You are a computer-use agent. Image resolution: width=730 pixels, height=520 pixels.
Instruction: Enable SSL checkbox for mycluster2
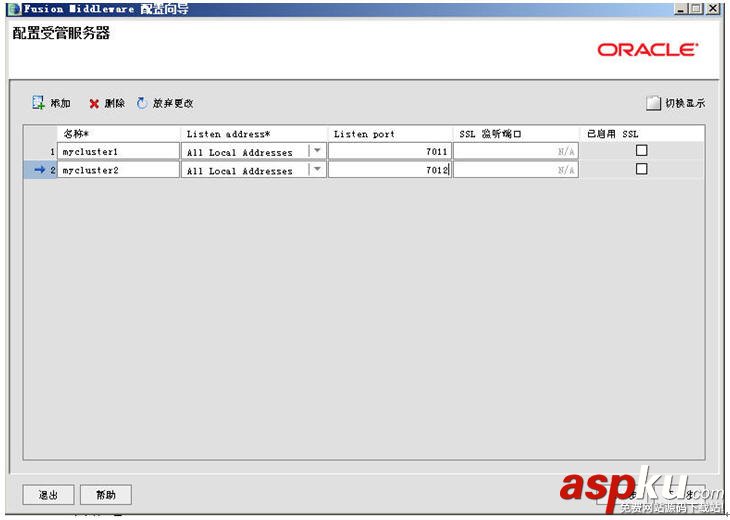click(642, 169)
